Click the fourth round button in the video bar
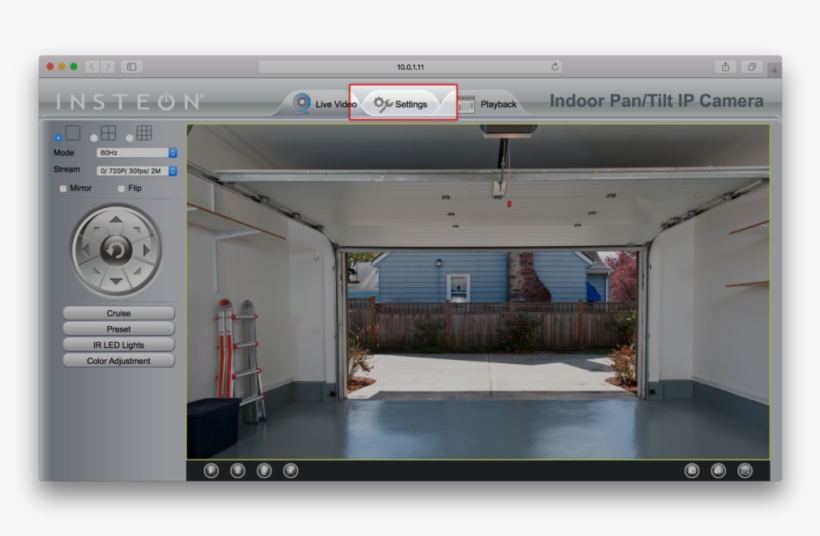 [291, 471]
